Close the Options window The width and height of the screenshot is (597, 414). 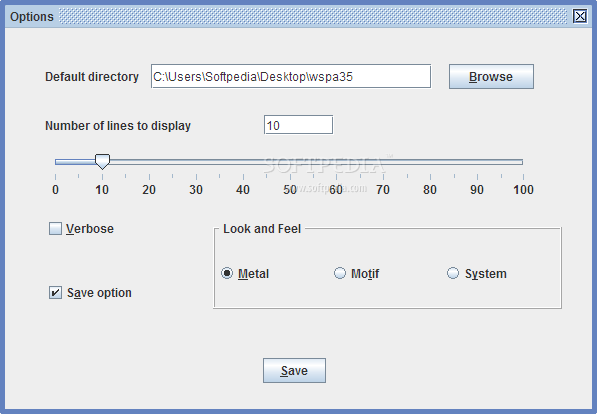pyautogui.click(x=580, y=16)
